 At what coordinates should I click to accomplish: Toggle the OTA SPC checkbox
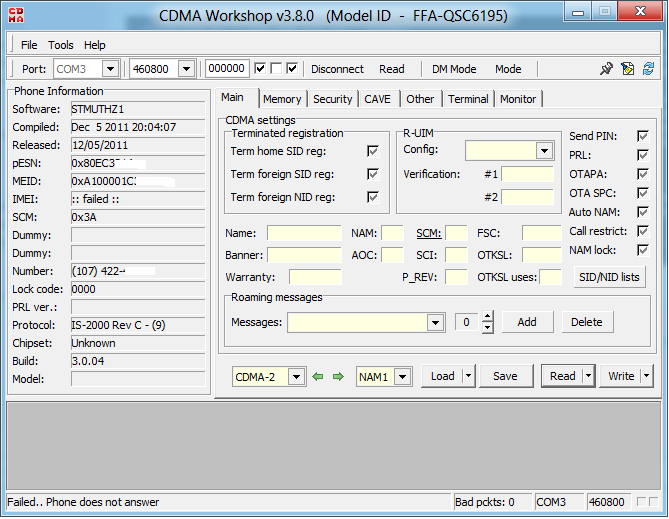643,193
